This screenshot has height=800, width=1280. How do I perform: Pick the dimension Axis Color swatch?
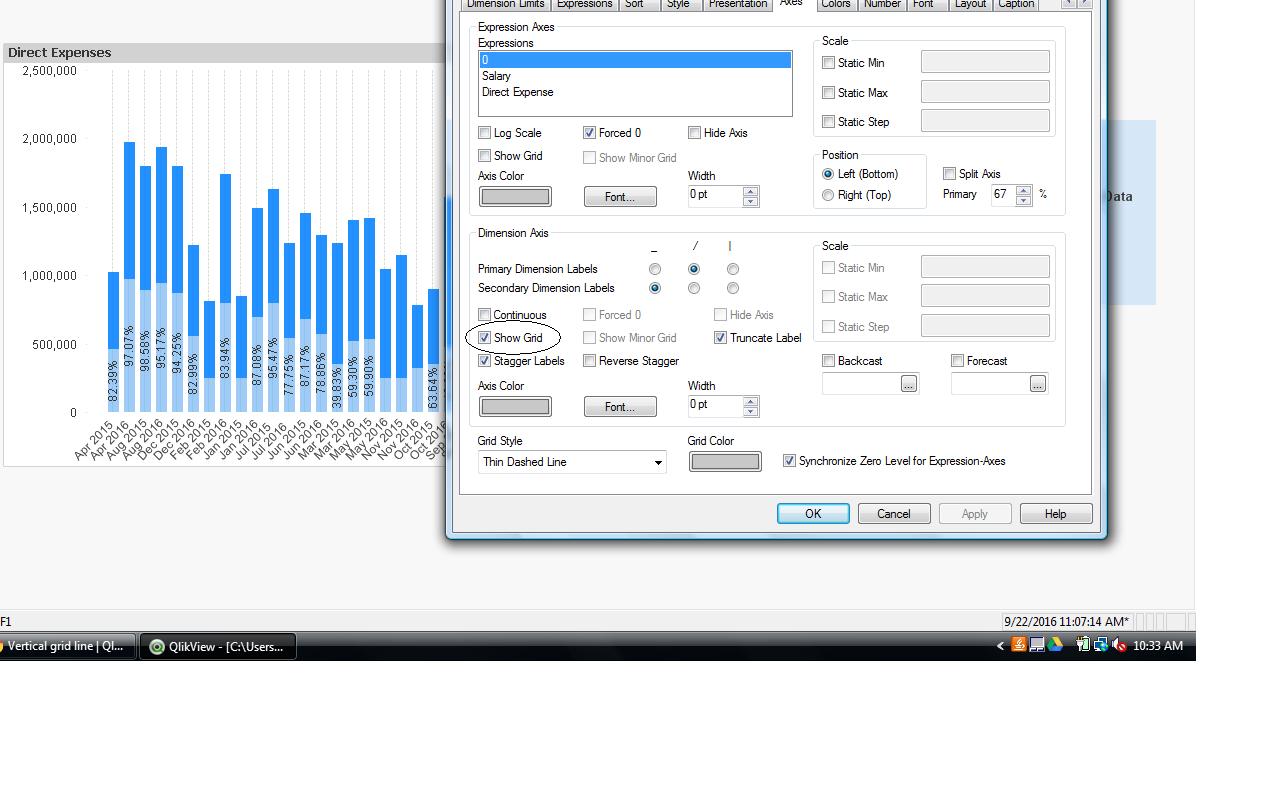pos(515,407)
